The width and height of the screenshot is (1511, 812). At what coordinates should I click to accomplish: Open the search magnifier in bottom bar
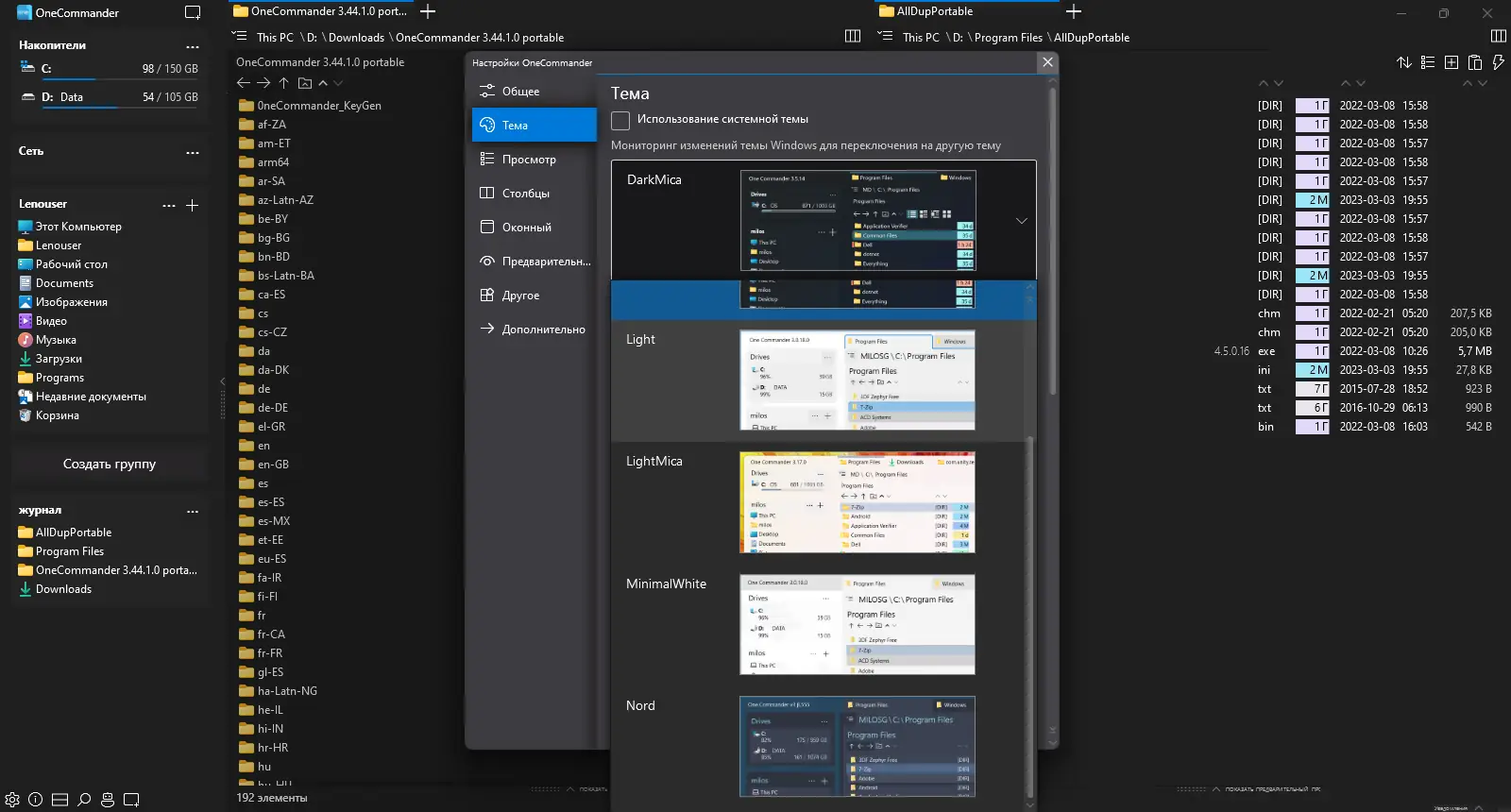tap(84, 799)
